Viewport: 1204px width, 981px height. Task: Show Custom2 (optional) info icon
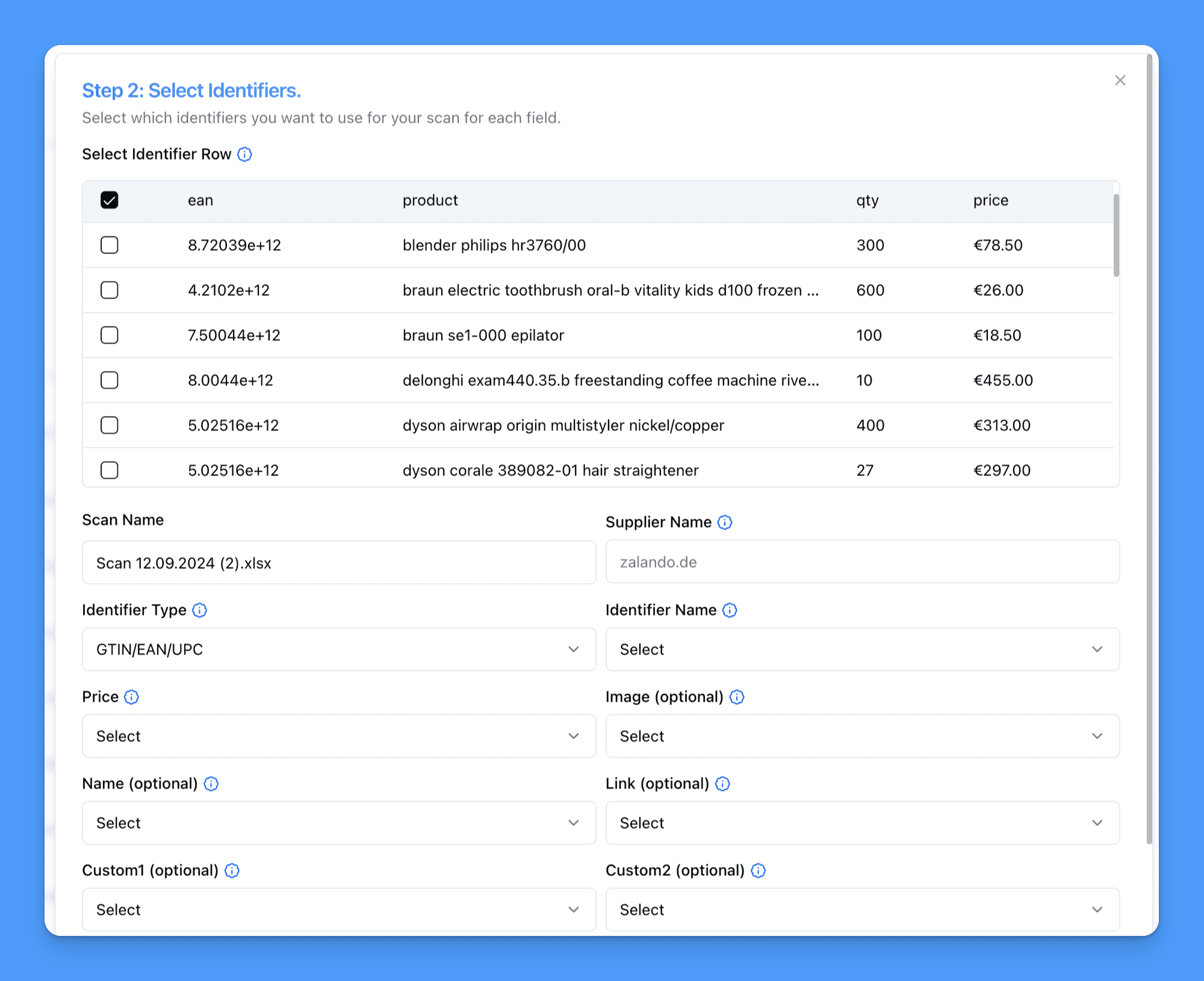coord(759,870)
